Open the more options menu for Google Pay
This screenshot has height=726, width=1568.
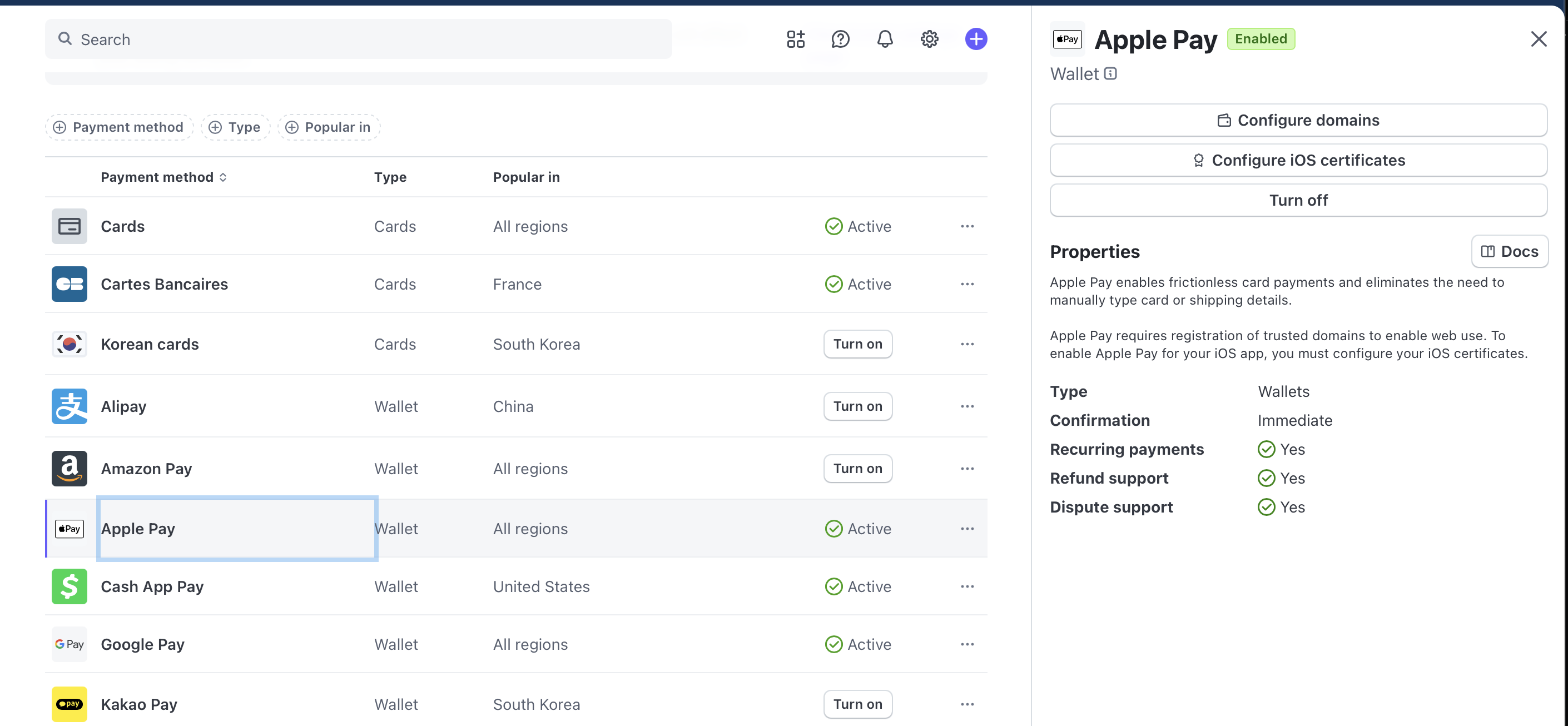click(966, 644)
